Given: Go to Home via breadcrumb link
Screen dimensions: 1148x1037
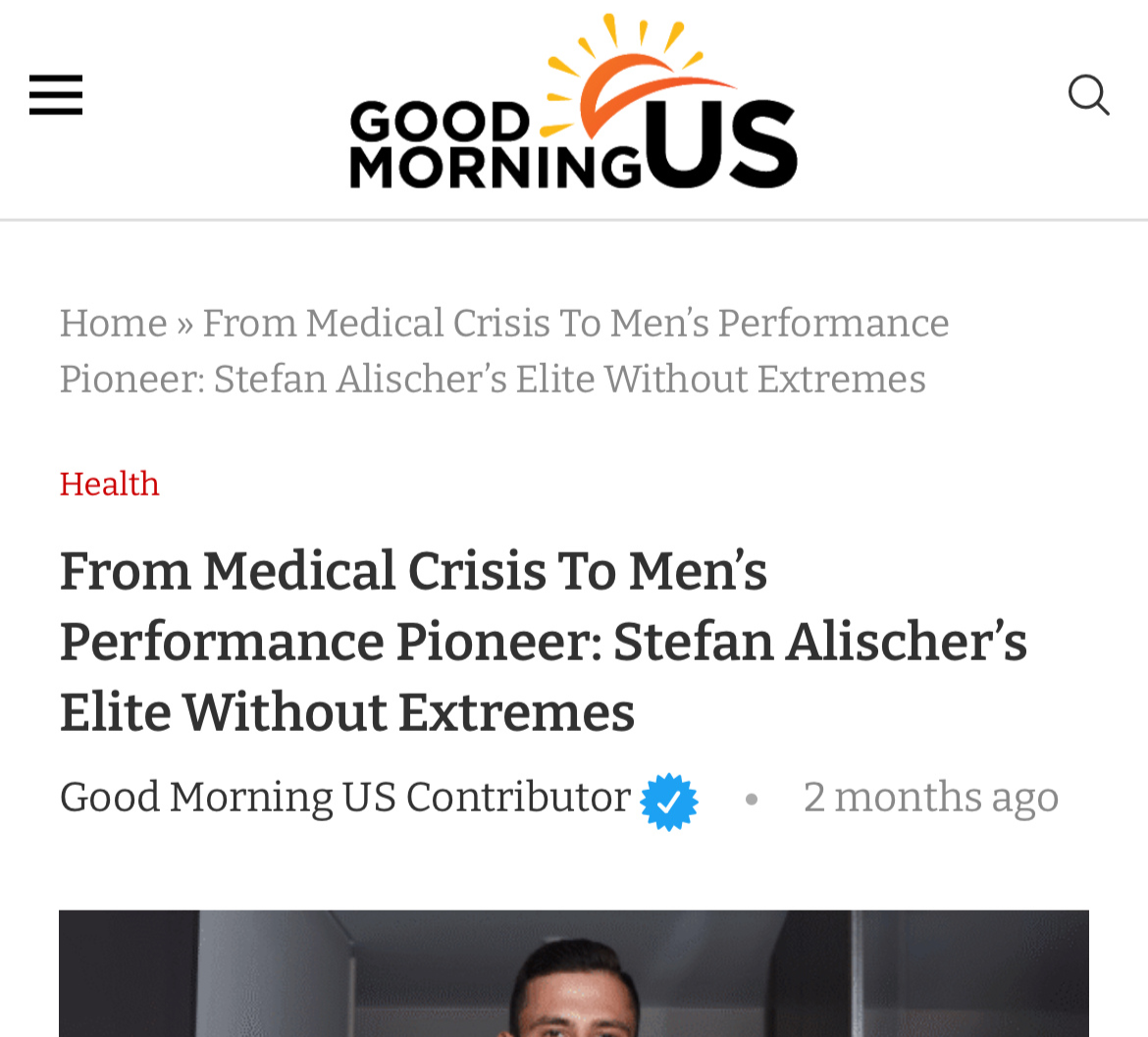Looking at the screenshot, I should click(x=113, y=324).
